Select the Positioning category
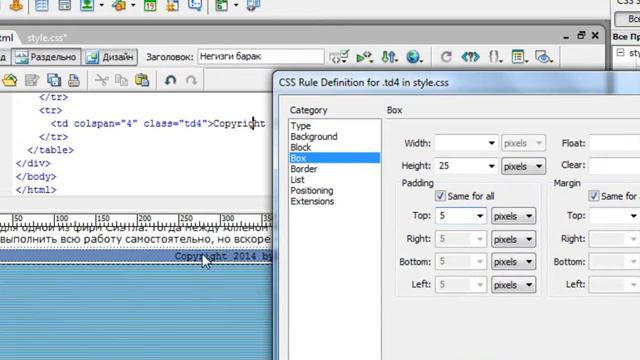Screen dimensions: 640x360 click(x=312, y=191)
